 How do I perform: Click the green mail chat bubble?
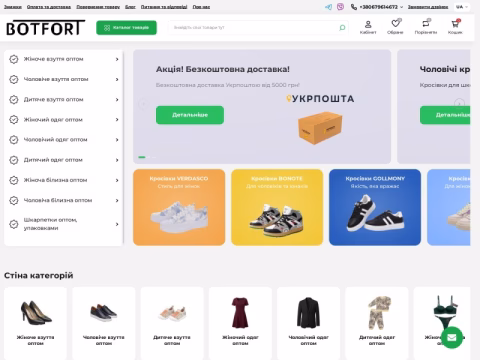(x=452, y=338)
